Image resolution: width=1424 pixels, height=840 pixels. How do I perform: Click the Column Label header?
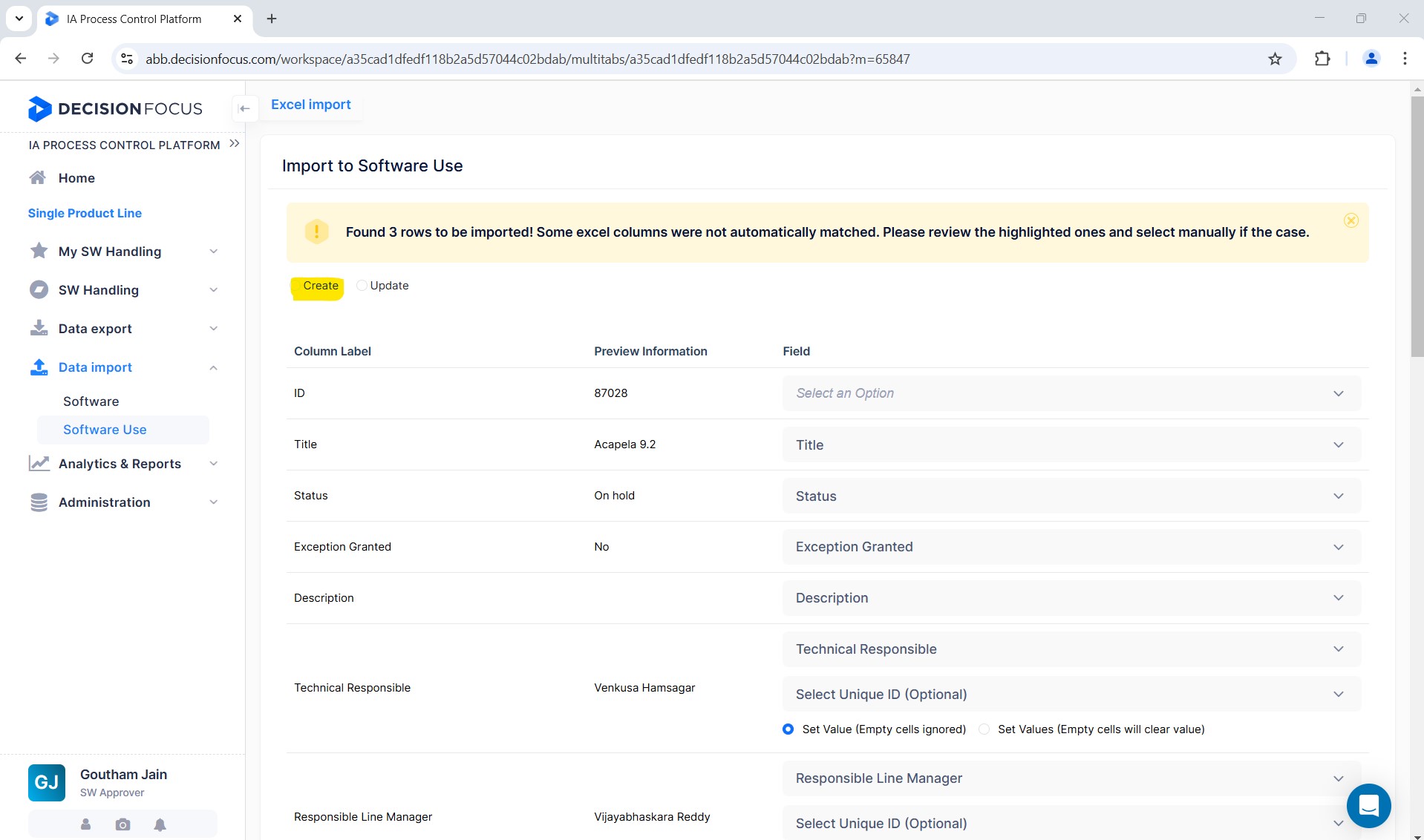coord(332,352)
